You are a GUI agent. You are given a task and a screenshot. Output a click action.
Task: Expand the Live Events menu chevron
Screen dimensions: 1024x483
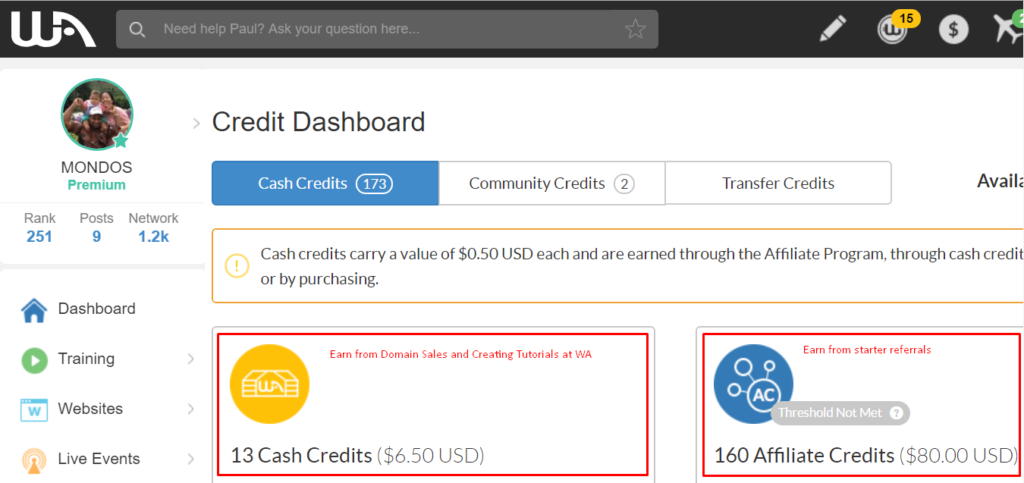click(191, 459)
